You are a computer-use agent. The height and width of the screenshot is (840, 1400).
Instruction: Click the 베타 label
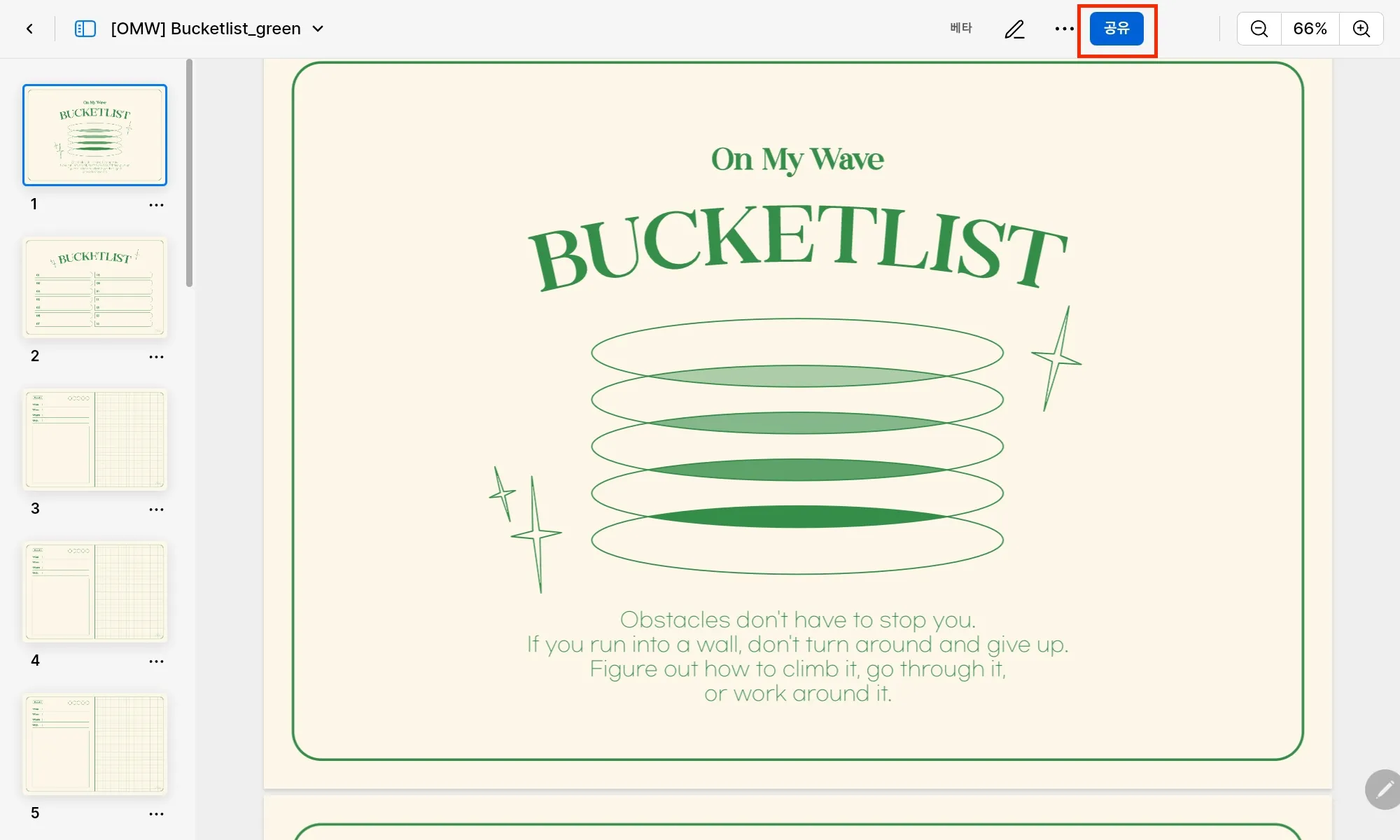[960, 28]
